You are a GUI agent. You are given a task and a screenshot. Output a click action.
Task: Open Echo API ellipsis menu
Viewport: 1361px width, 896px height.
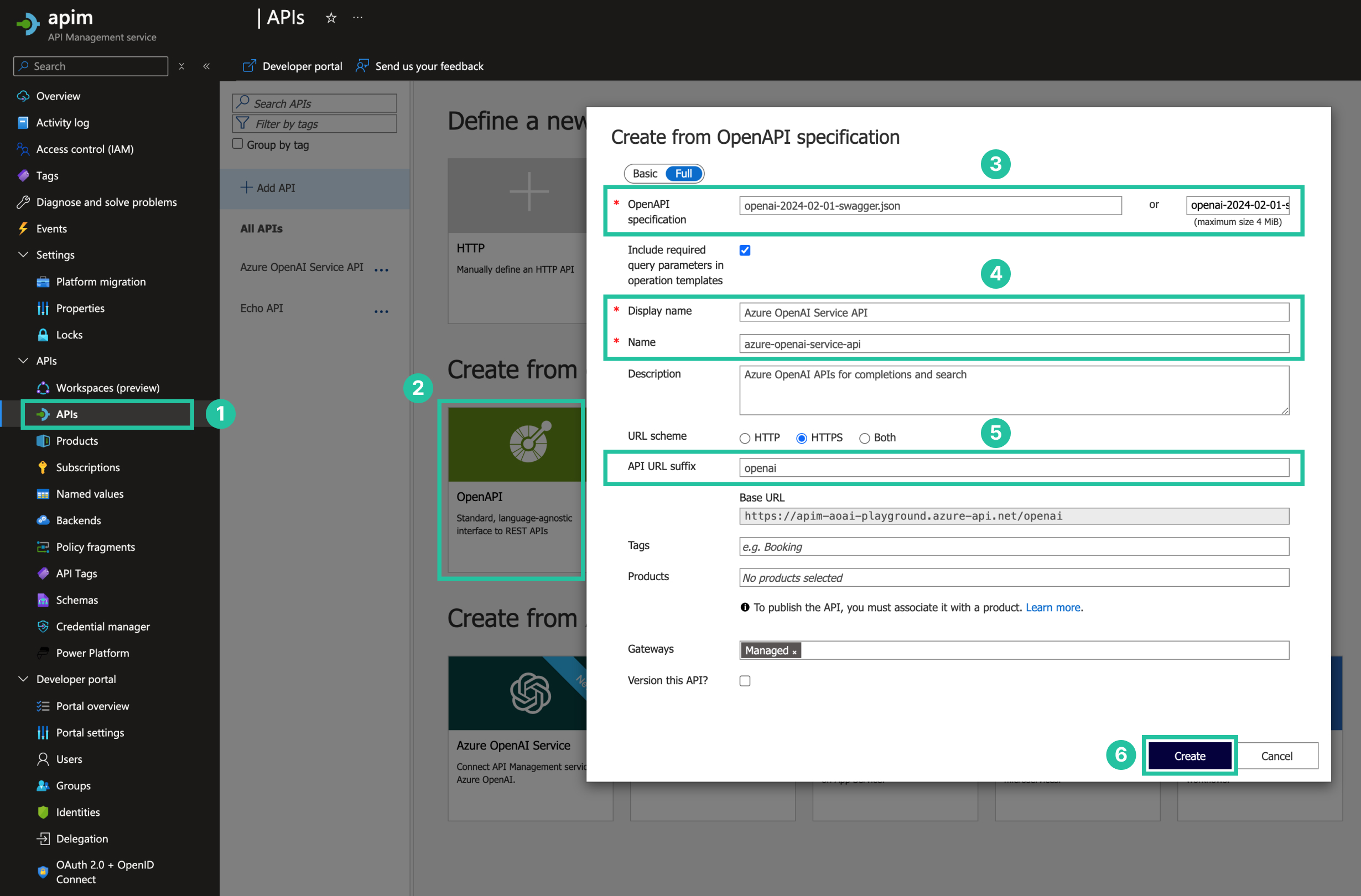pos(381,311)
